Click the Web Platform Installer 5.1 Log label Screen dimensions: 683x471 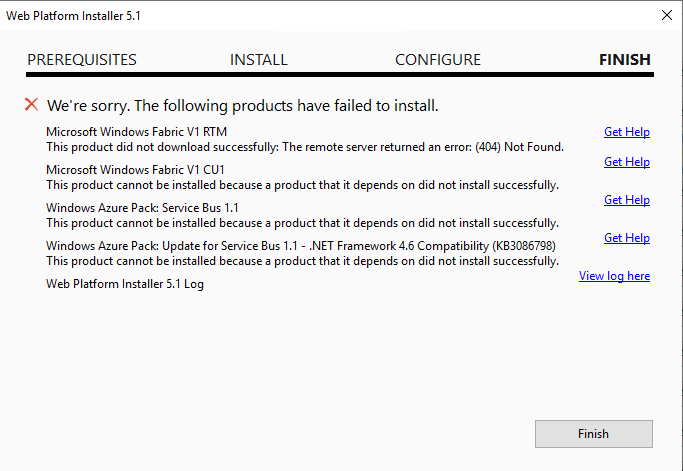pyautogui.click(x=125, y=284)
